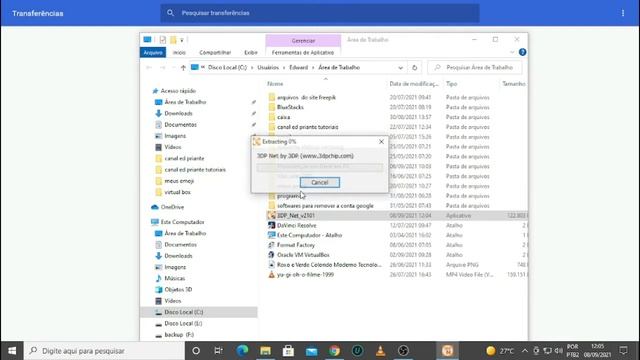Select Oracle VM VirtualBox shortcut
The image size is (640, 360).
click(x=303, y=255)
